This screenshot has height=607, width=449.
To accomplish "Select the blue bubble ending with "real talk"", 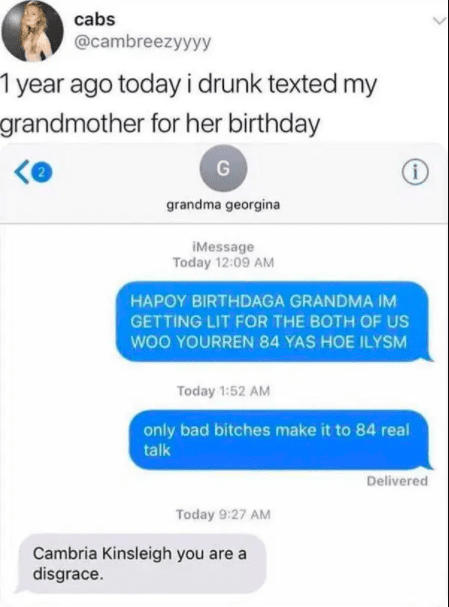I will tap(281, 440).
